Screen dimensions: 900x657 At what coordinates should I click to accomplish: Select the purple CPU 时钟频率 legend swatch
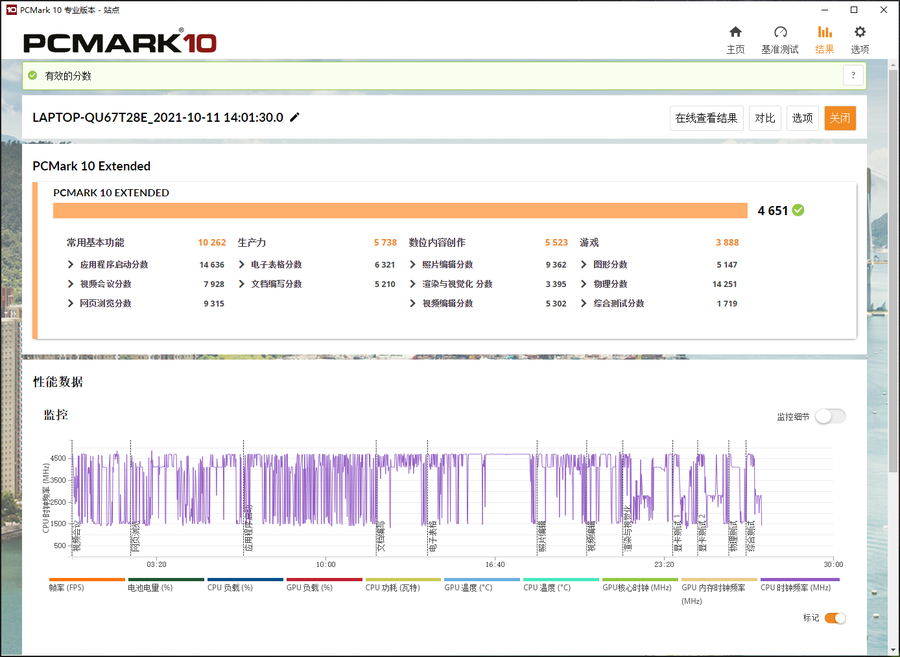click(799, 579)
